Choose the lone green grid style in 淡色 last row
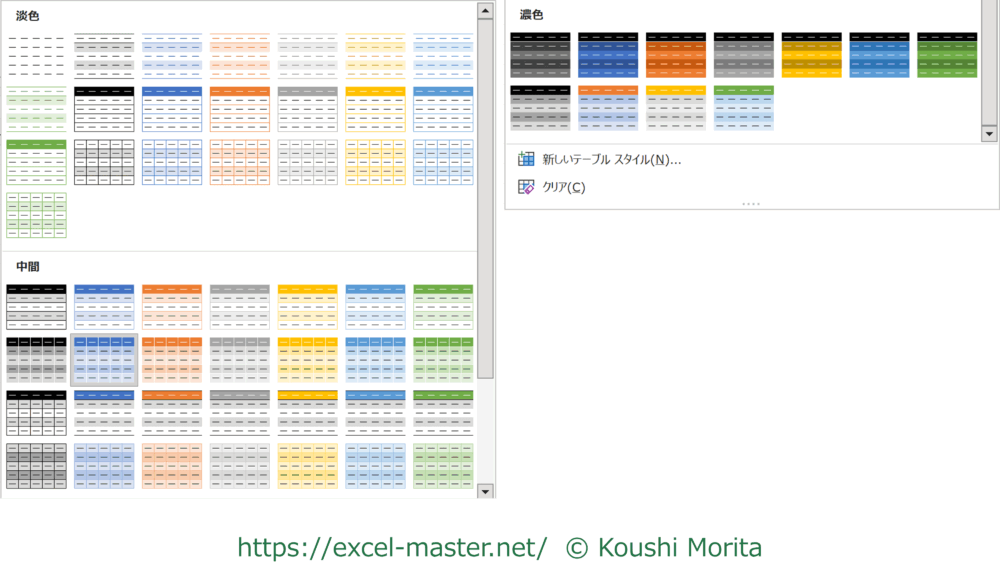 click(x=36, y=215)
